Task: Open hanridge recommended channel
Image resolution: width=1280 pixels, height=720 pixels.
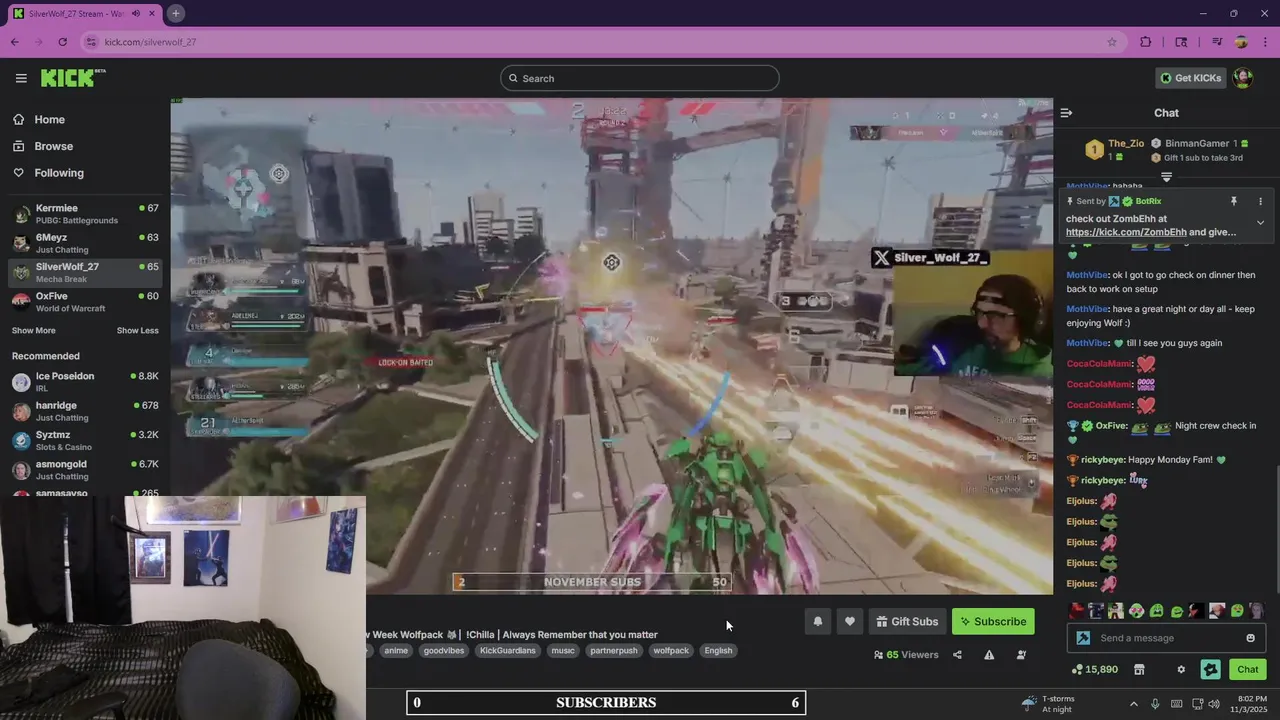Action: [x=85, y=411]
